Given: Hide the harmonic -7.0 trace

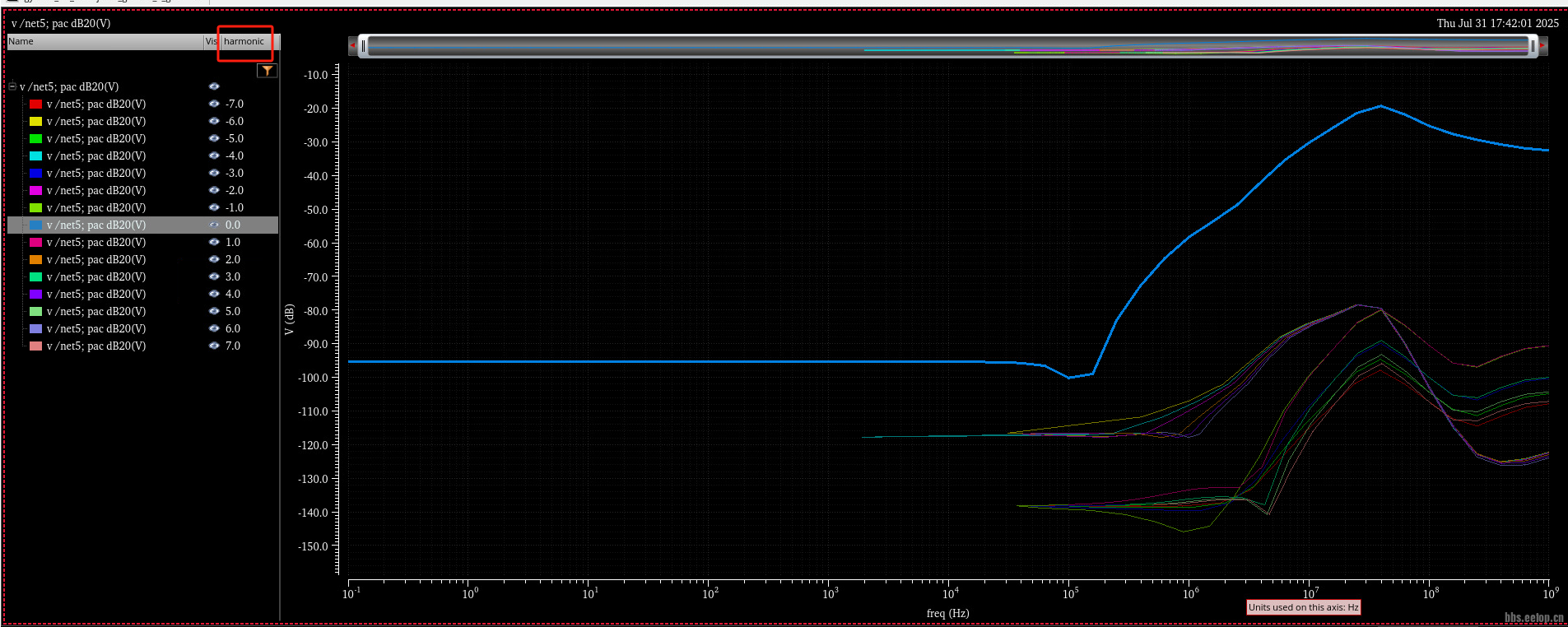Looking at the screenshot, I should (214, 104).
